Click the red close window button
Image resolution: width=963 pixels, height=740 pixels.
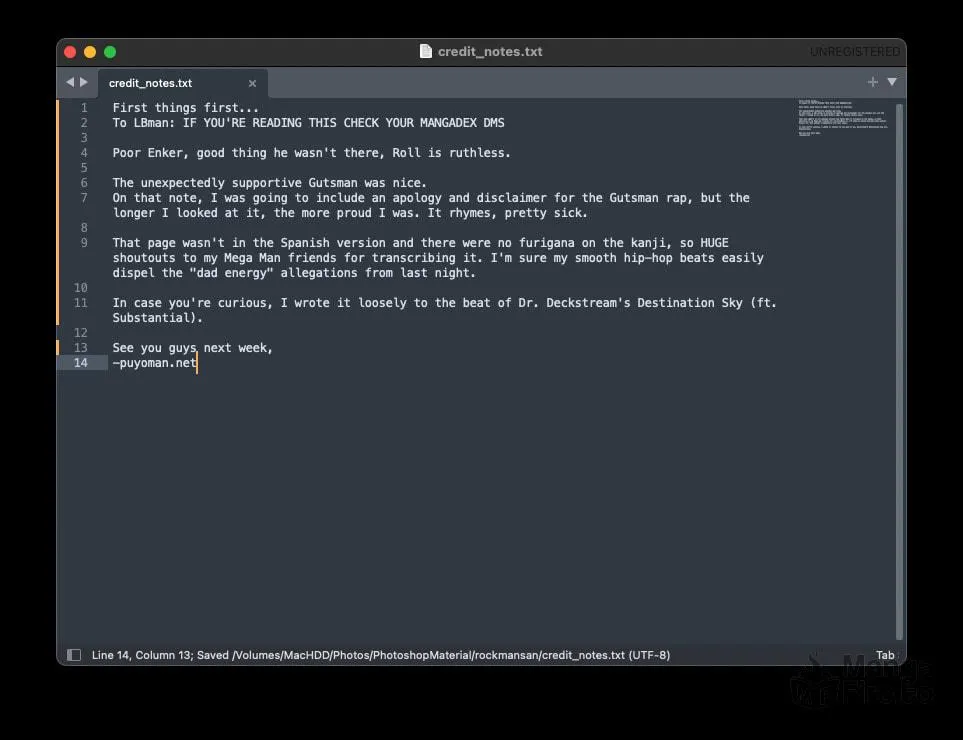pos(70,52)
